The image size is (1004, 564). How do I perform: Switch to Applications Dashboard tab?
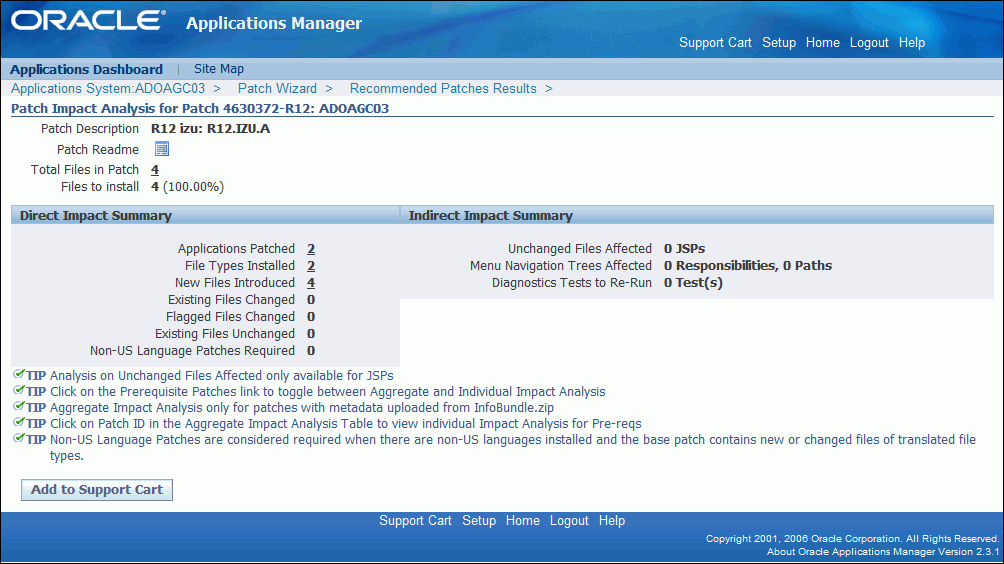click(x=86, y=69)
